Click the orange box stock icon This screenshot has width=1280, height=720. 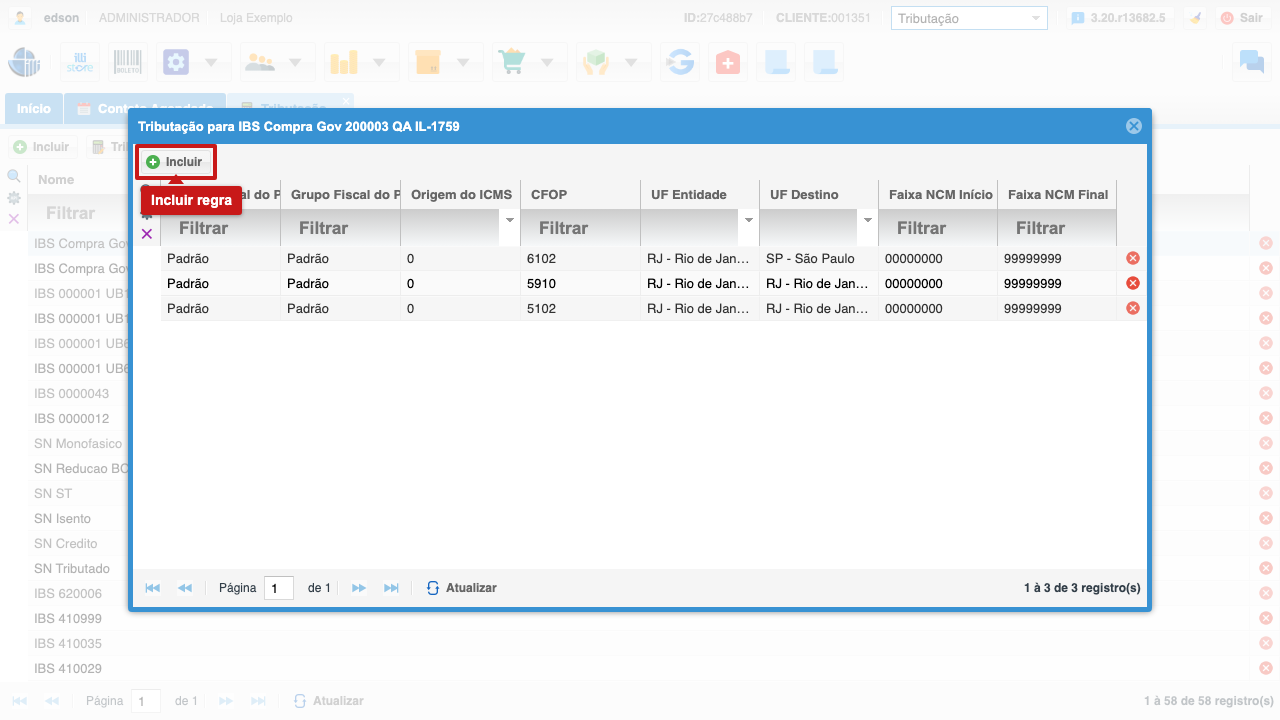coord(428,62)
